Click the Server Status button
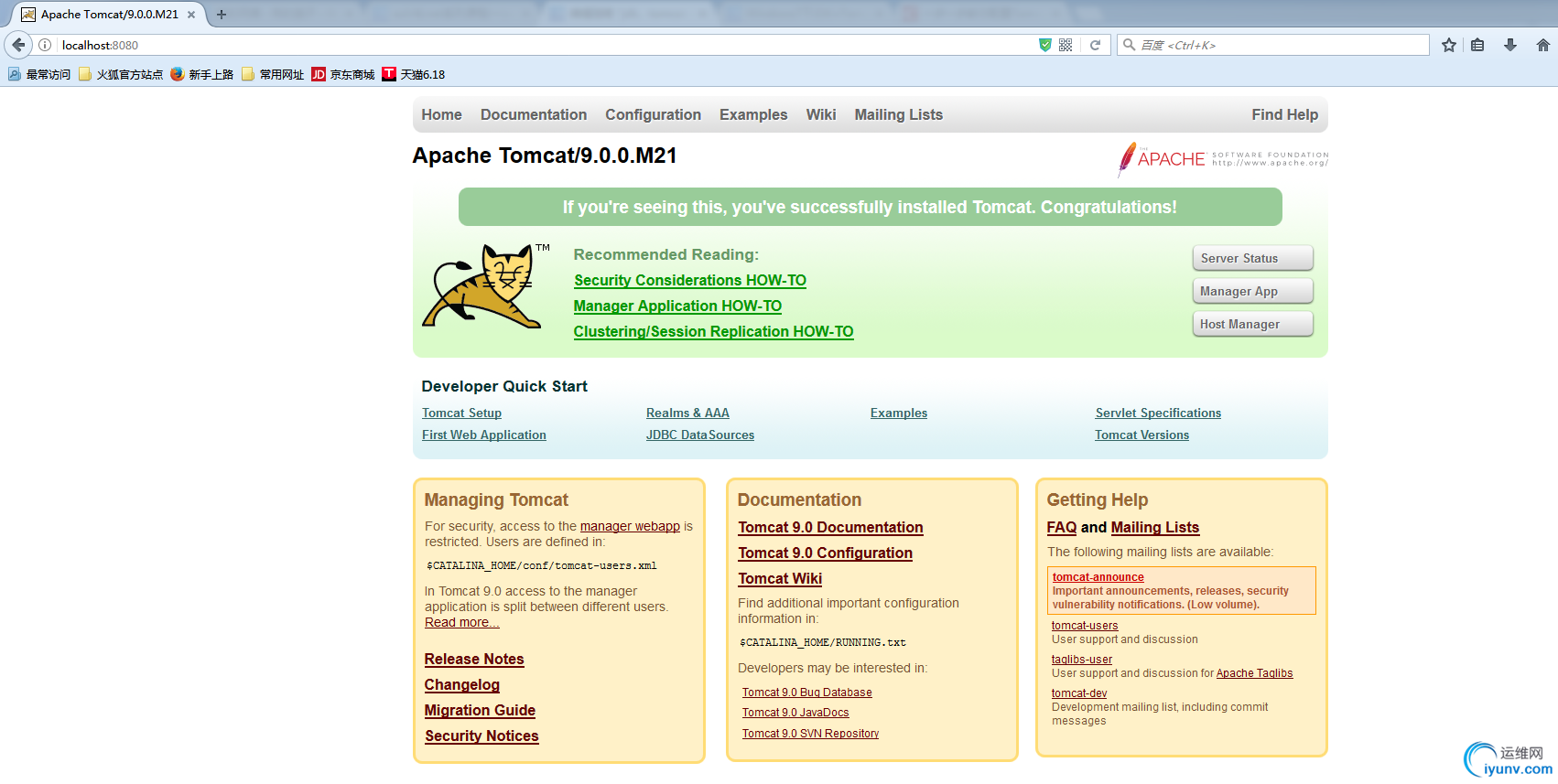 click(1252, 258)
